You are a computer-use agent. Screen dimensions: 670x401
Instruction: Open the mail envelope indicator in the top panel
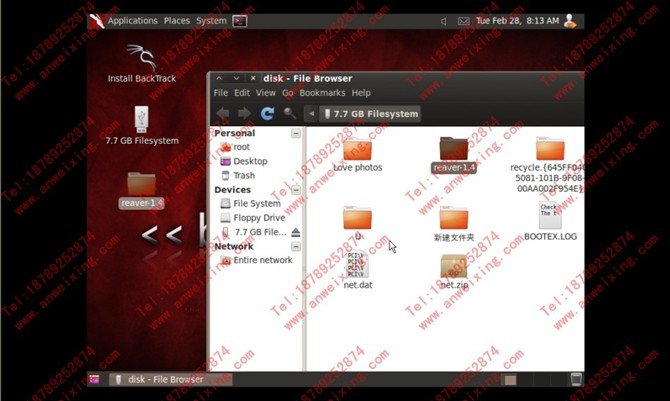464,21
